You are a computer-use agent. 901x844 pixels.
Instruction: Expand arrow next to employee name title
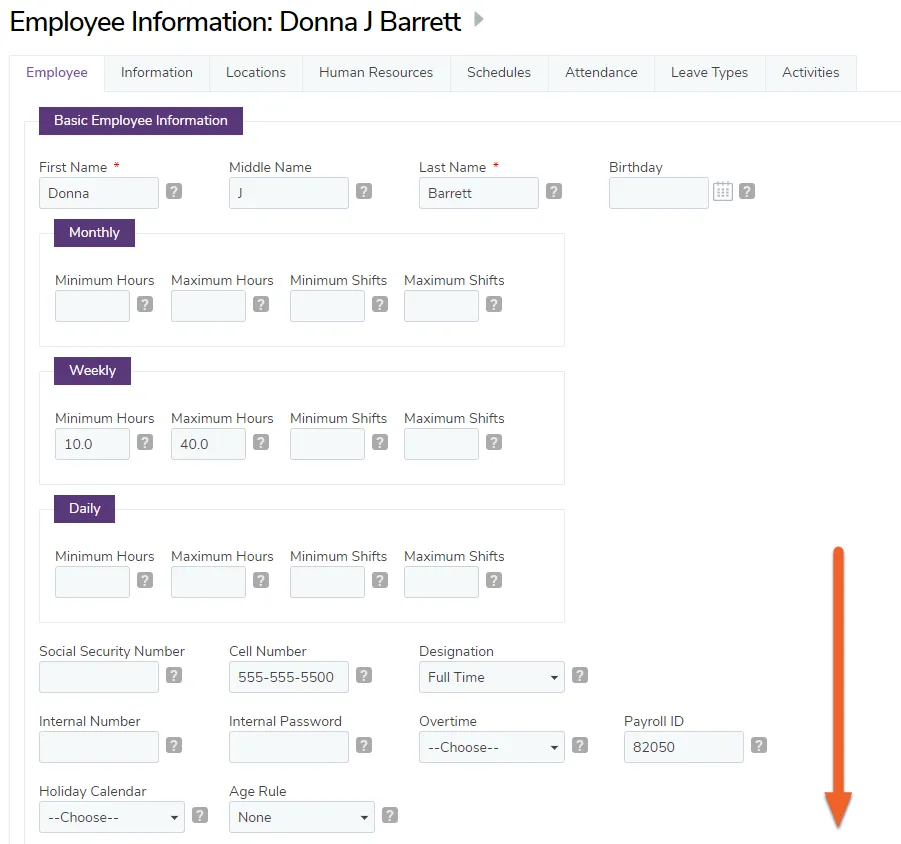[478, 20]
